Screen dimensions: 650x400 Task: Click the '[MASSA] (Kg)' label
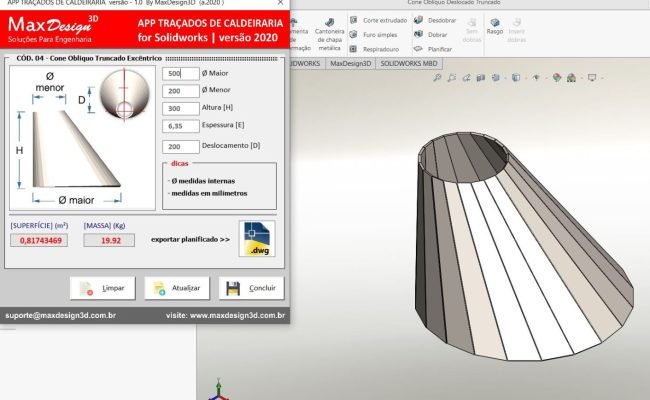[x=104, y=225]
